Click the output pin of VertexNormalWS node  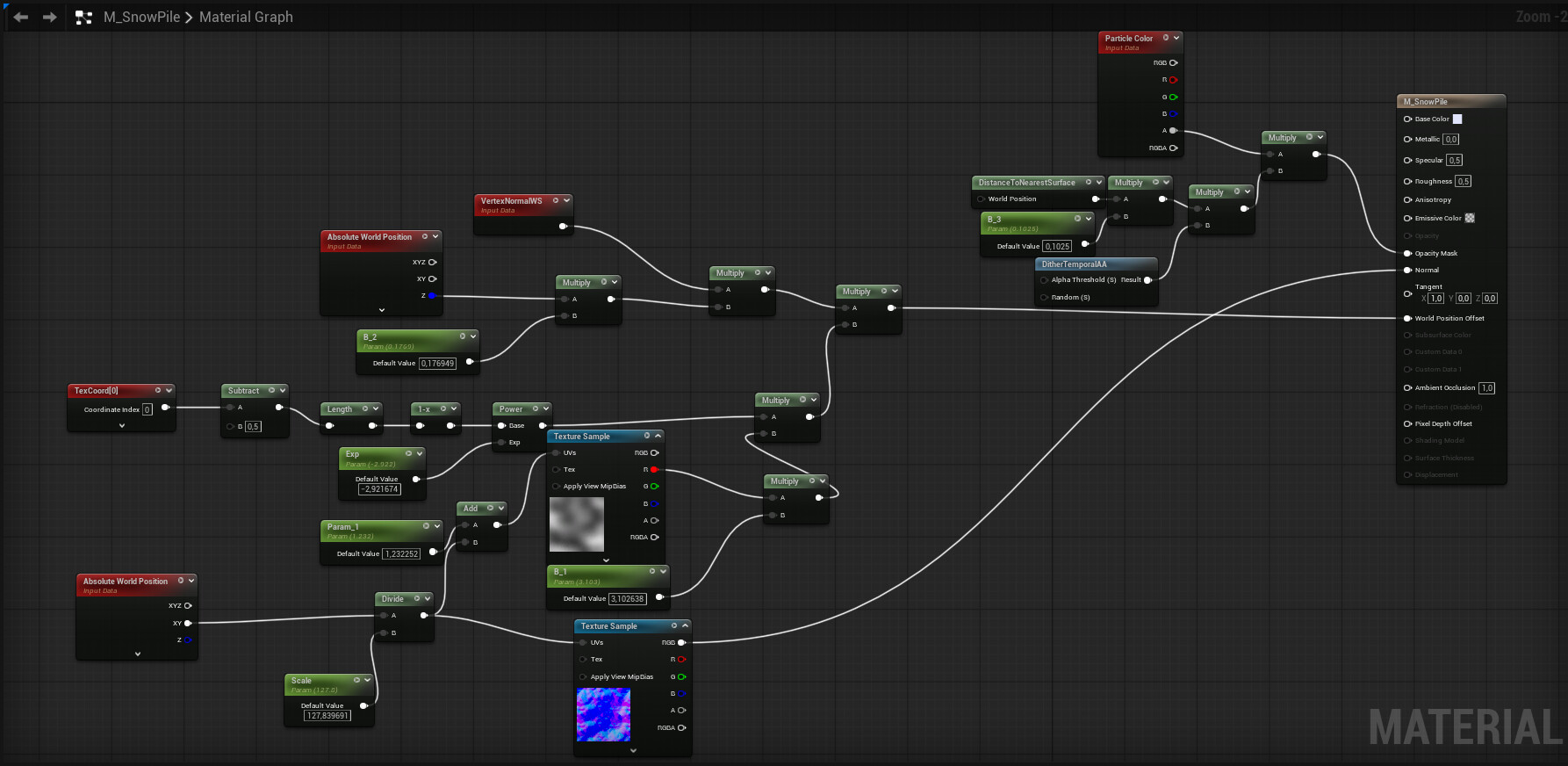click(x=563, y=227)
